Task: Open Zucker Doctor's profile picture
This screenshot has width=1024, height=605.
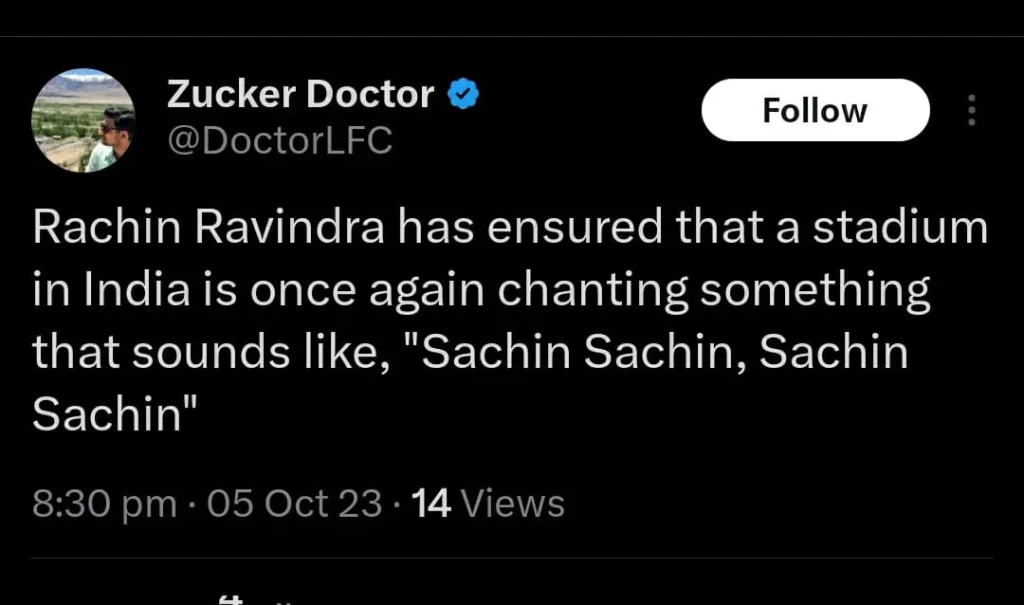Action: [84, 121]
